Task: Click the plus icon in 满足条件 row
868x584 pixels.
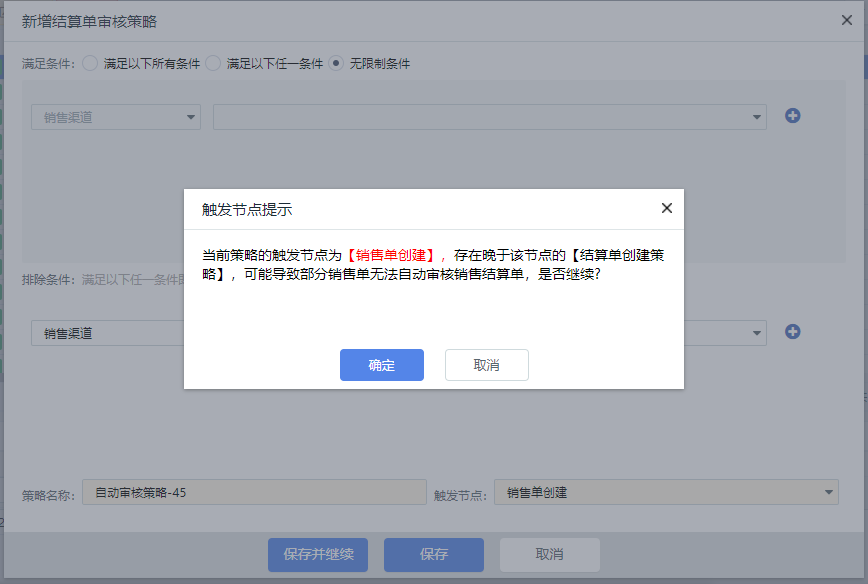Action: coord(792,116)
